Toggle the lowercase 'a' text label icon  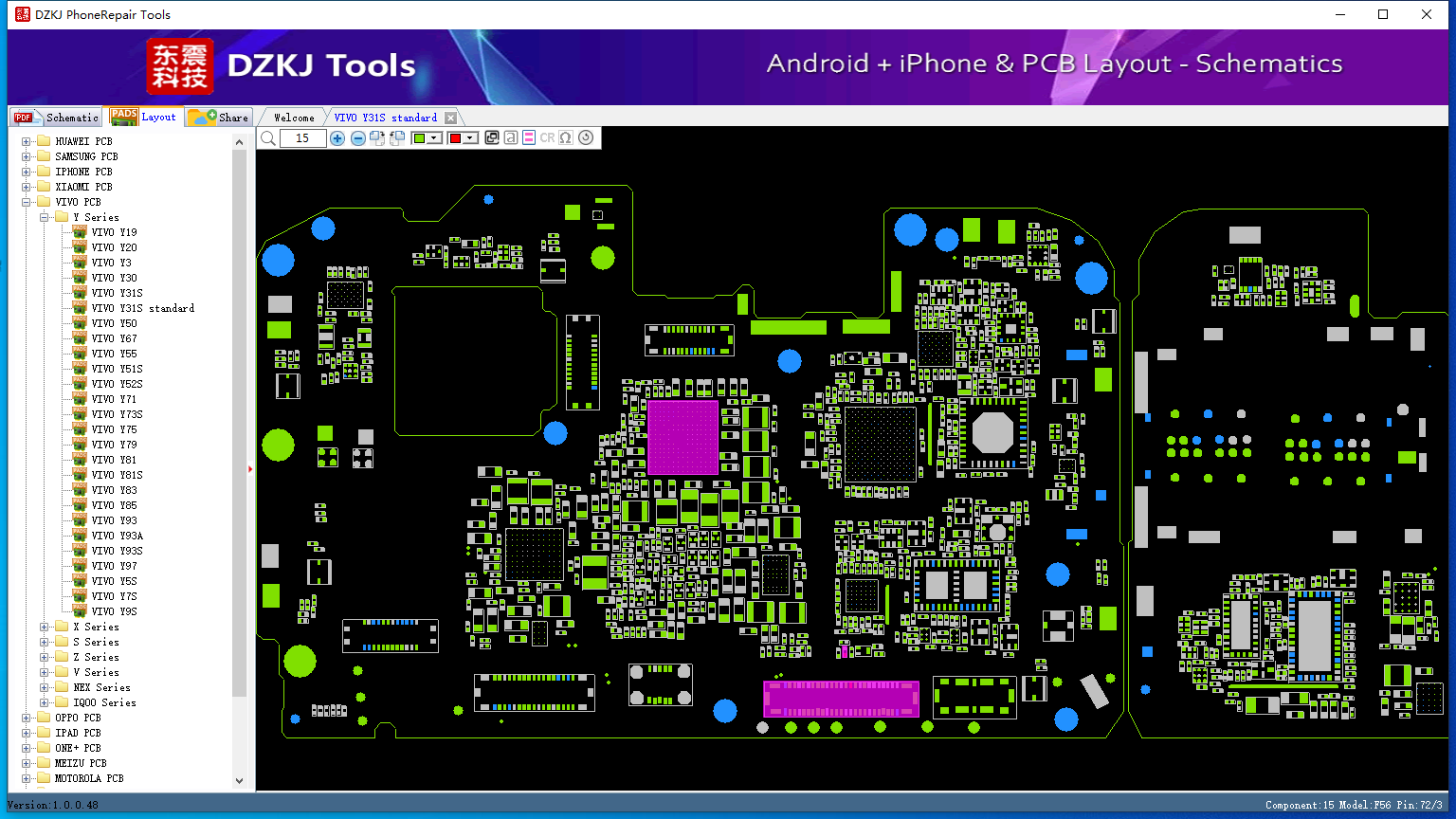pos(511,138)
